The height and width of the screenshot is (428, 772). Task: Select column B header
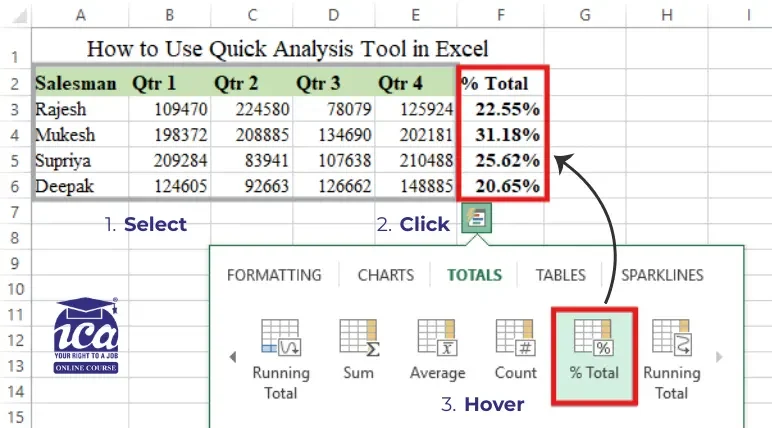169,15
